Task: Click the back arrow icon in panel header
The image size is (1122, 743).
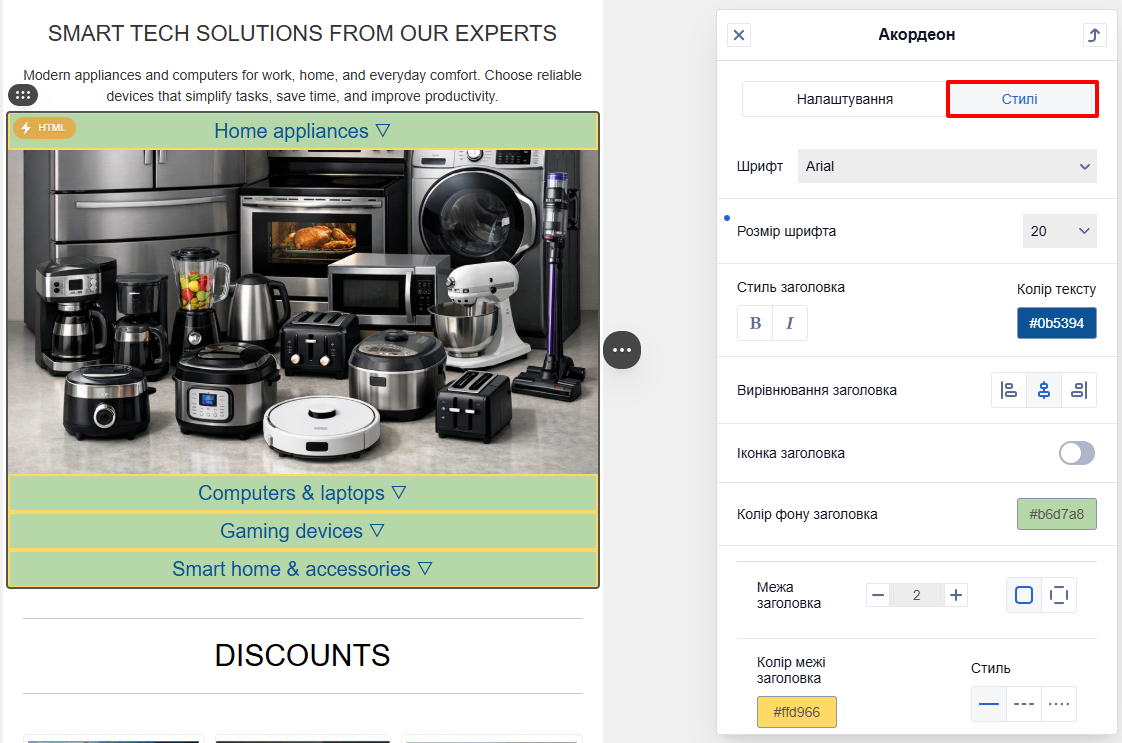Action: pos(1094,35)
